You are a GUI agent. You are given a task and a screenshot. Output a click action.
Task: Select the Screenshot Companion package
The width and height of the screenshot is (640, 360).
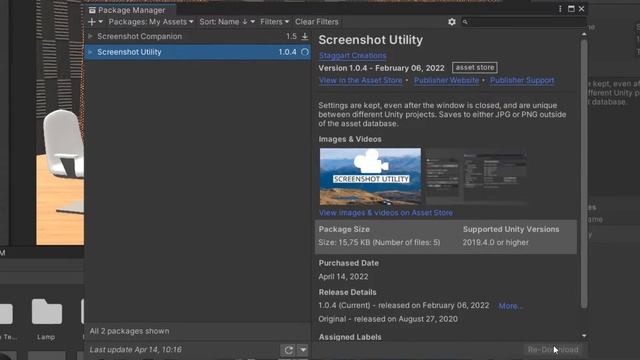(x=198, y=36)
